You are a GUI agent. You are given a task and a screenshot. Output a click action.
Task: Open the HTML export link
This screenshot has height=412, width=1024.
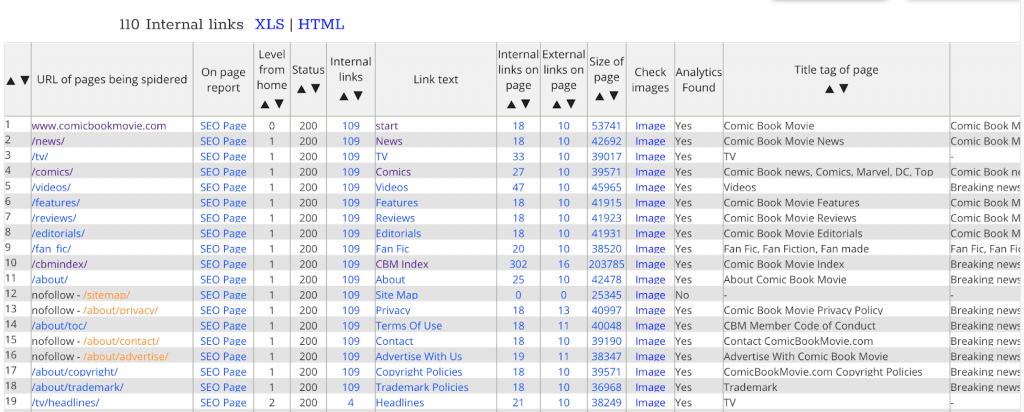(x=321, y=25)
